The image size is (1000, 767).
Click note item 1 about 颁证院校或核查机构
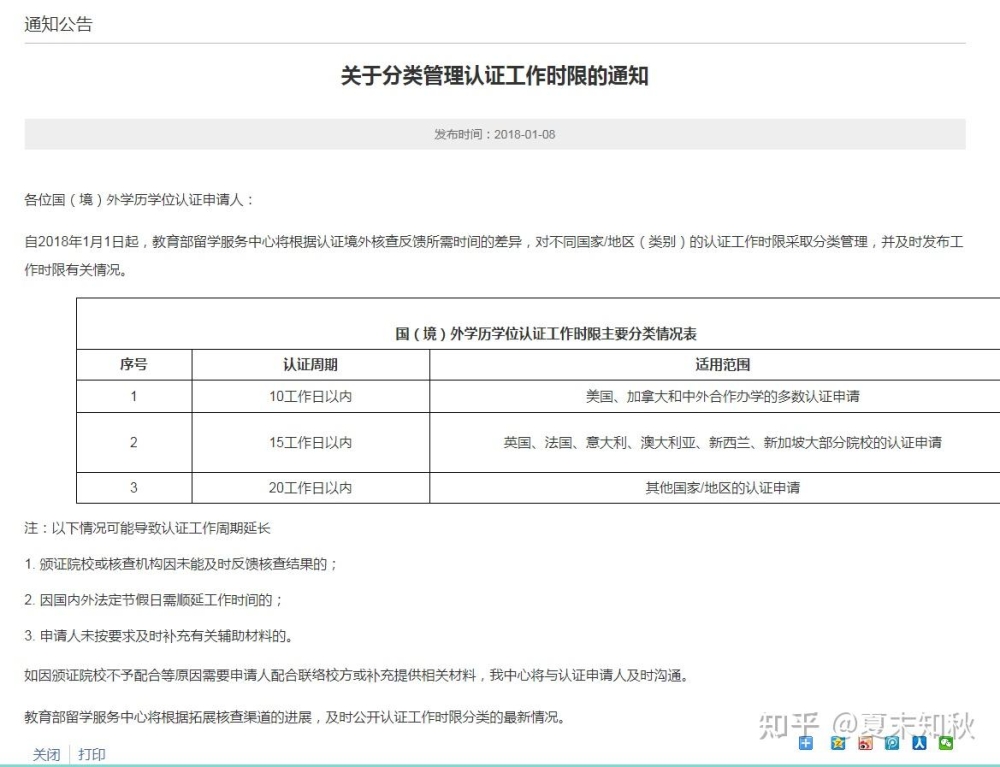pos(181,564)
